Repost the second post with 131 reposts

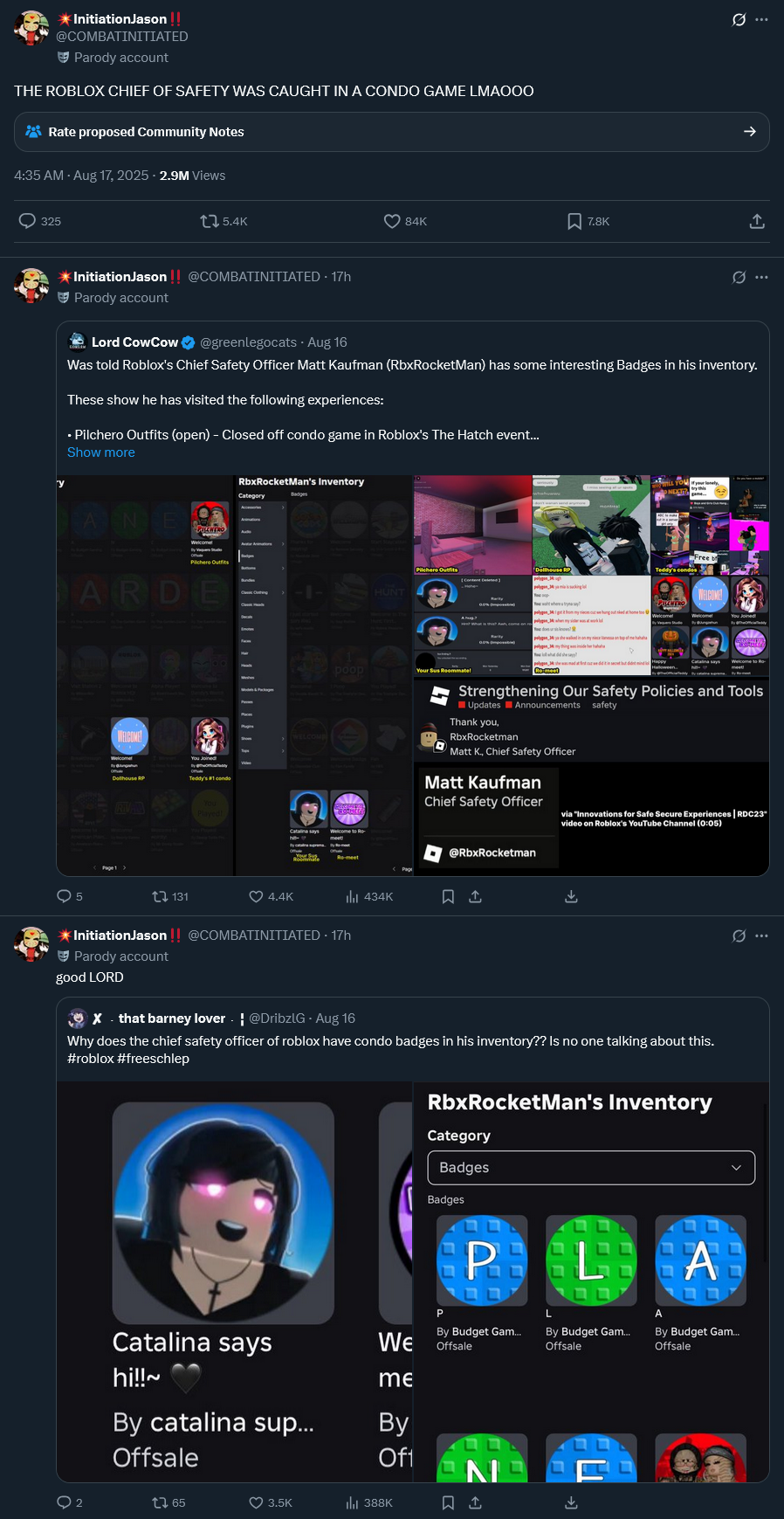pos(170,896)
